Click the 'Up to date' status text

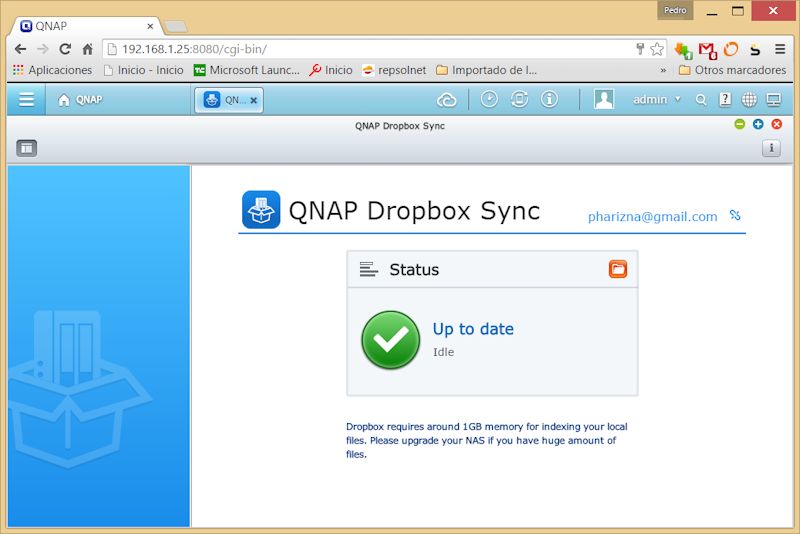(x=473, y=329)
